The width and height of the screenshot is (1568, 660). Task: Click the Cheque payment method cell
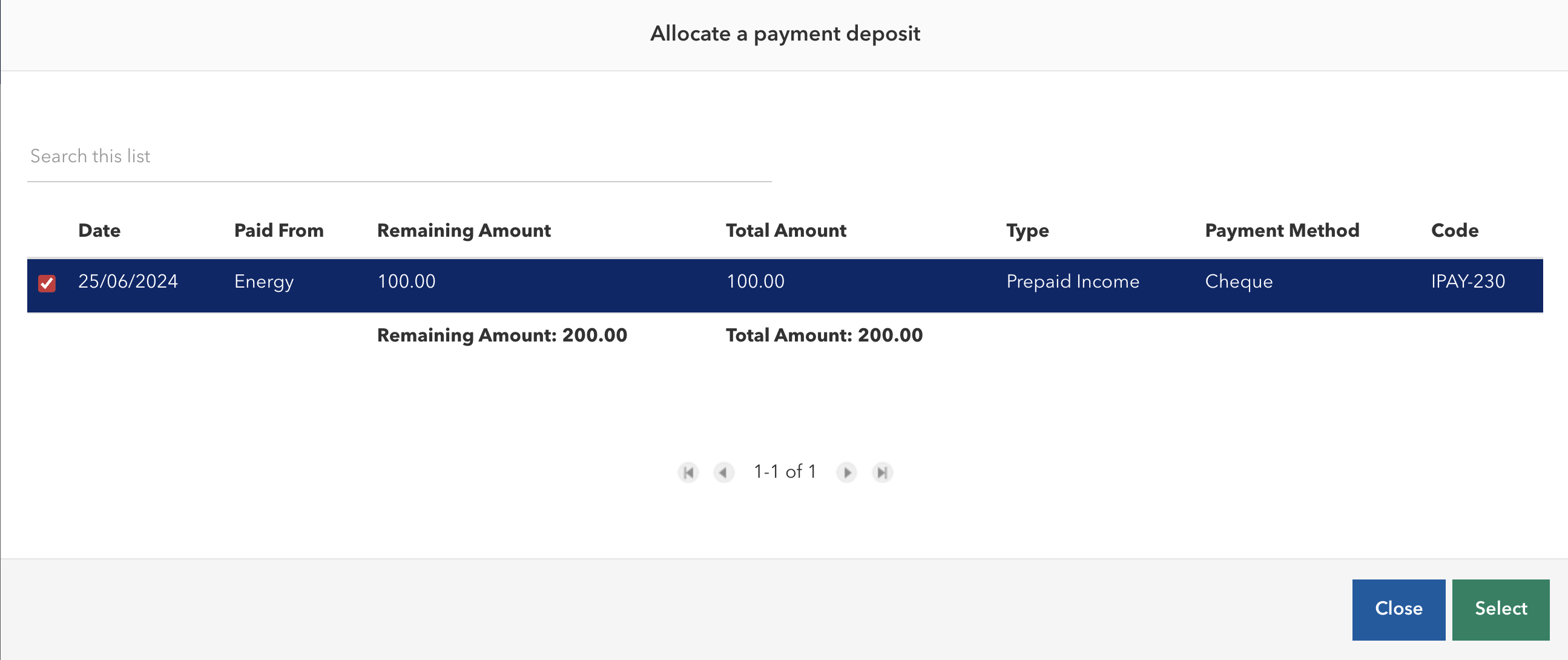pos(1239,282)
